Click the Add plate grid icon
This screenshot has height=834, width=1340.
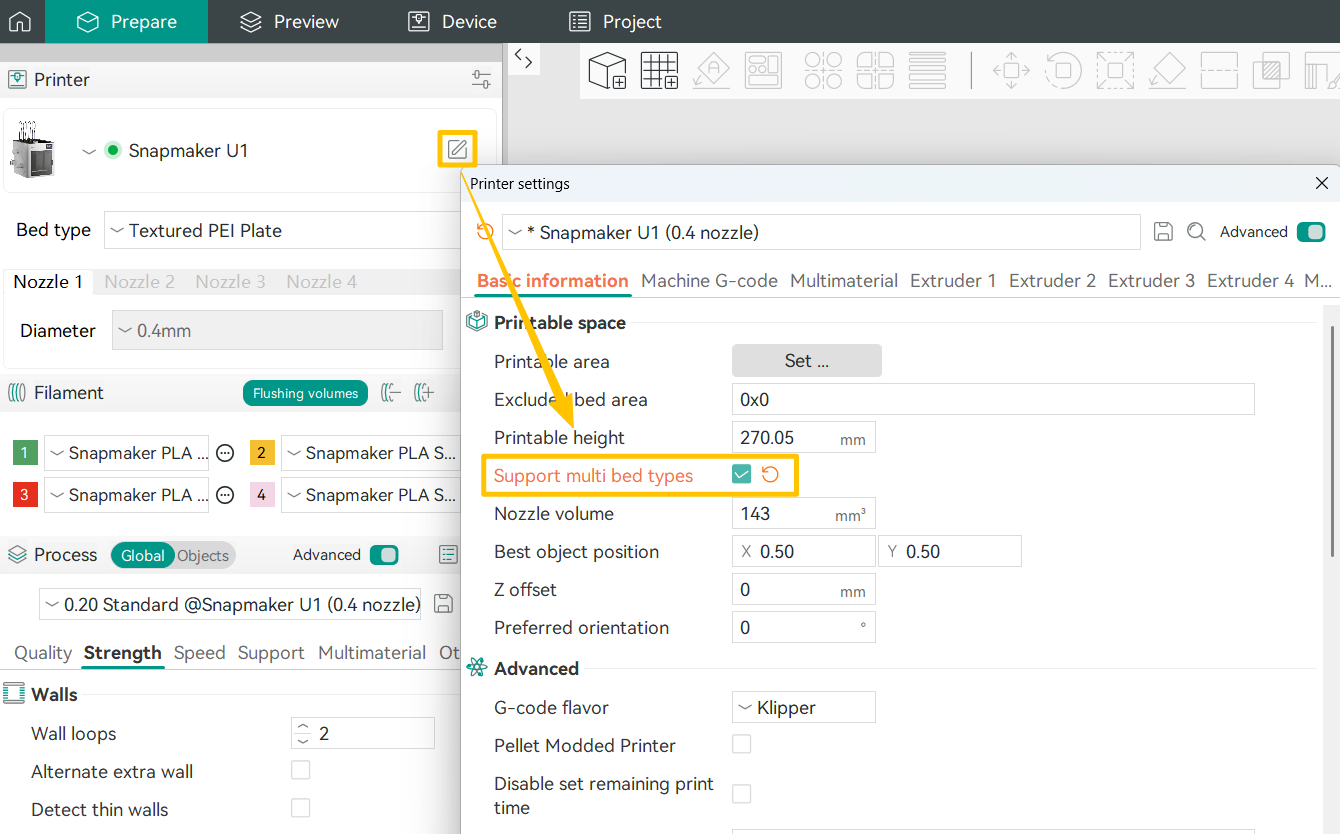(659, 71)
